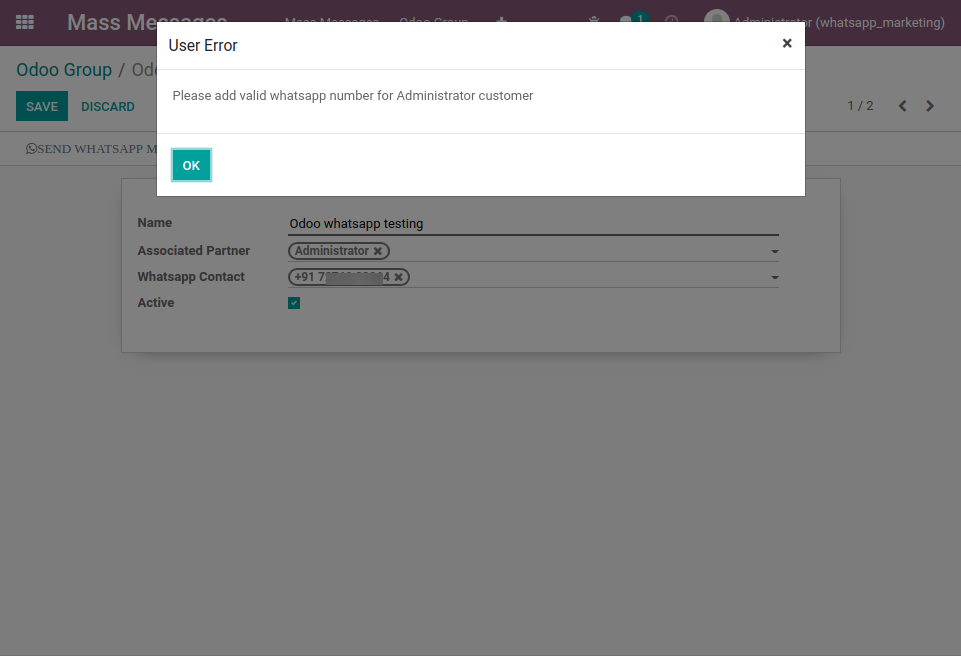Click the Name input field

pos(533,224)
